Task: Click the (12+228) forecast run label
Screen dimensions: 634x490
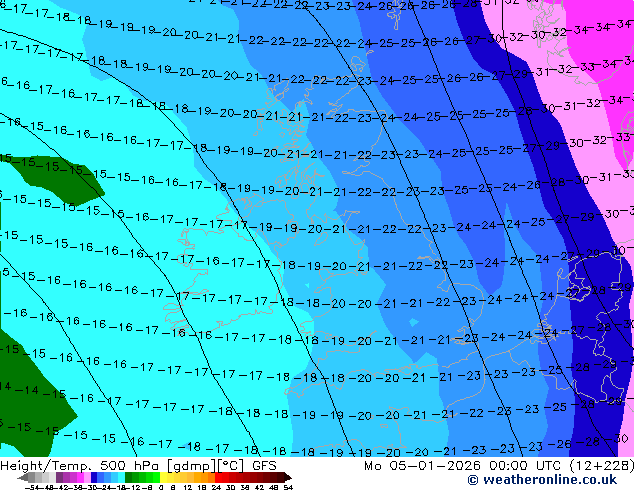Action: (x=602, y=466)
